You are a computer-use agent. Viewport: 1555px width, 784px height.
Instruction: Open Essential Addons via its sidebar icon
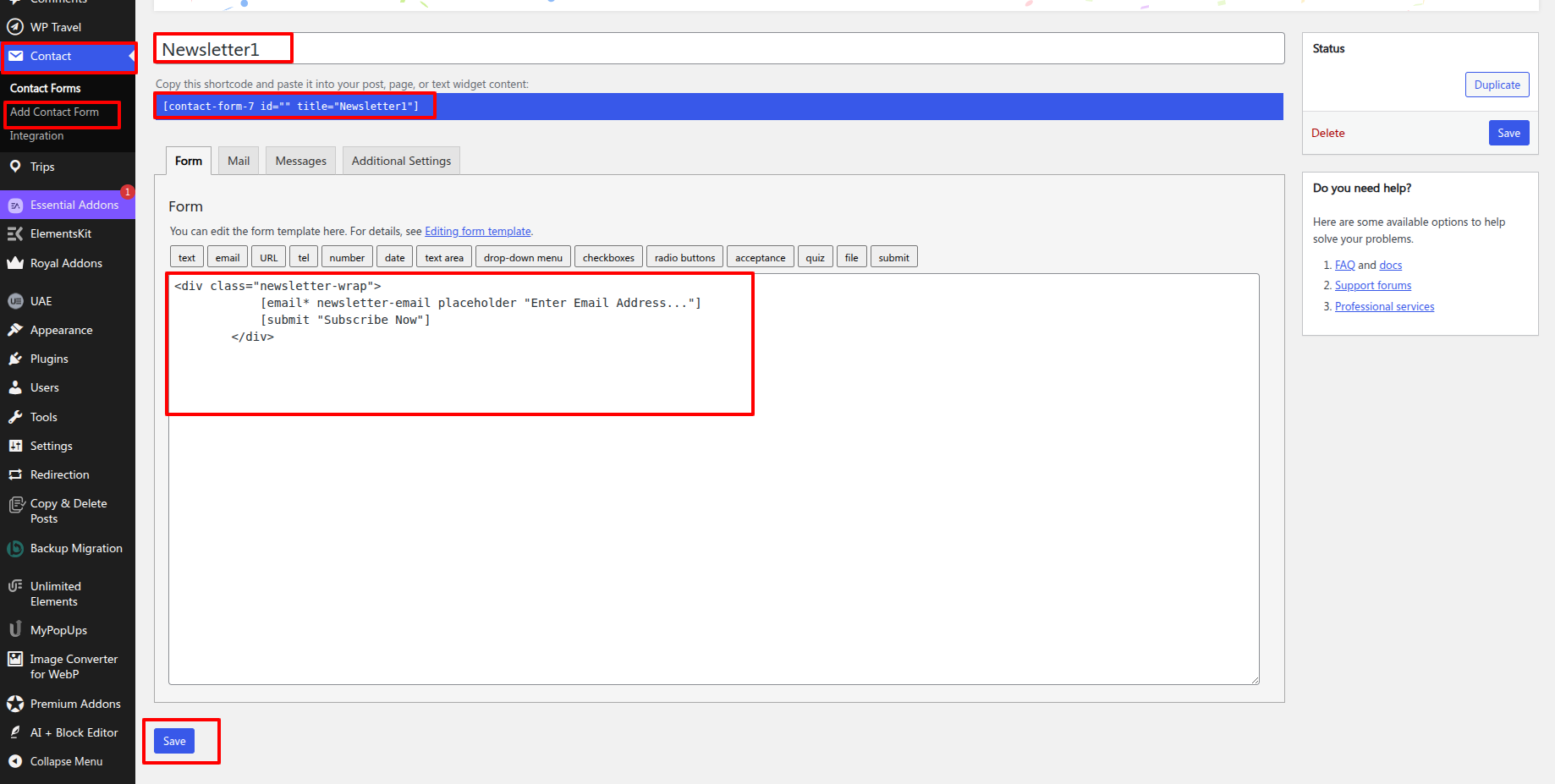[15, 206]
